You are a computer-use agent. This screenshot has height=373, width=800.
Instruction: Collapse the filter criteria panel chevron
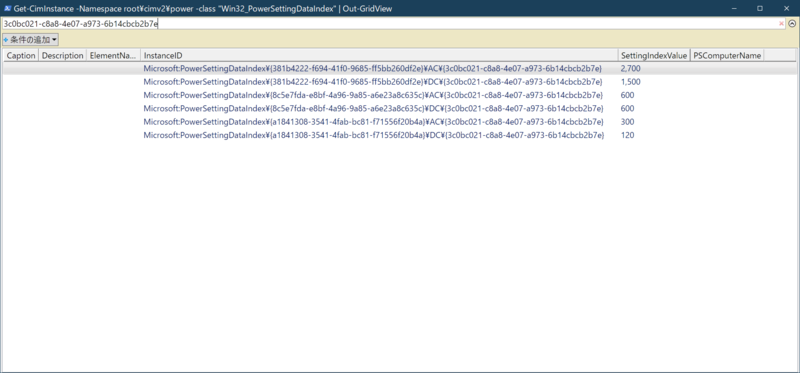click(792, 23)
